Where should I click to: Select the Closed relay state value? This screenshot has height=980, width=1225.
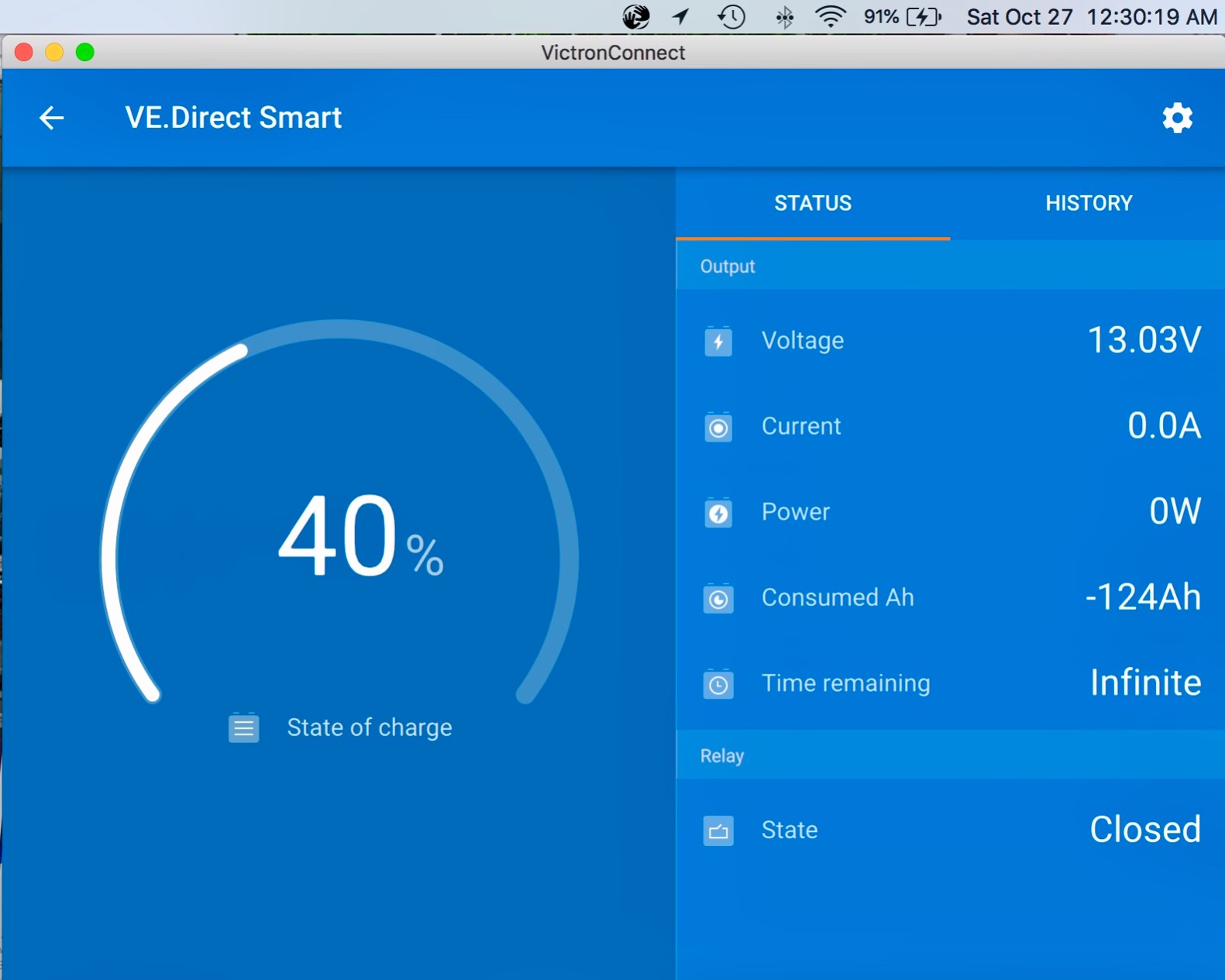coord(1145,829)
